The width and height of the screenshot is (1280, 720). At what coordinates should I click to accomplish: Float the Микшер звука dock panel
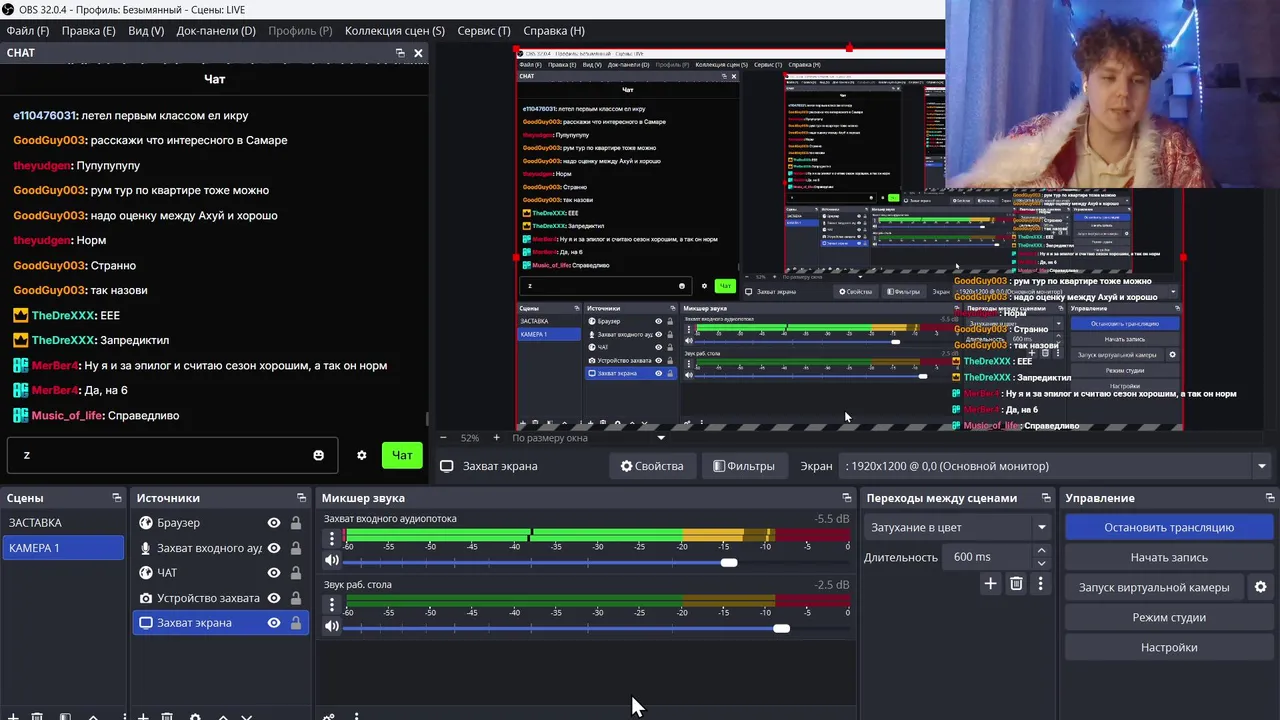point(847,498)
